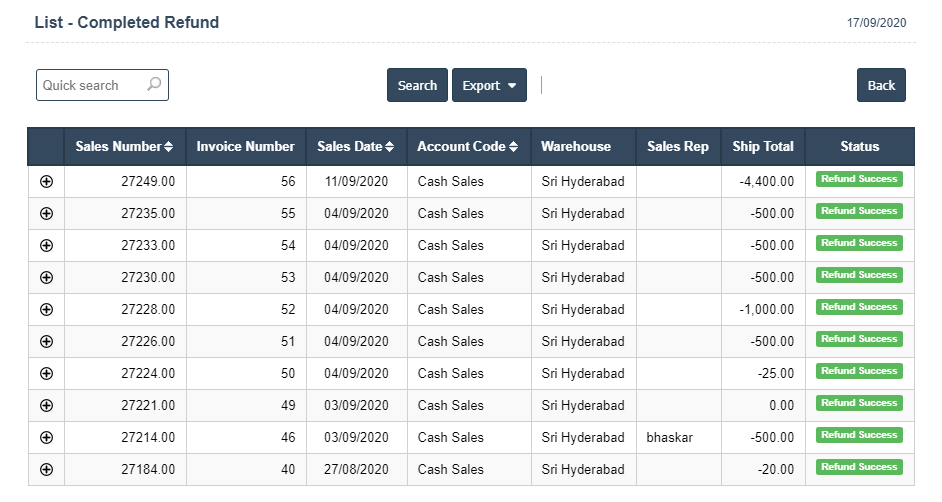Sort by Account Code column header
942x502 pixels.
(467, 146)
